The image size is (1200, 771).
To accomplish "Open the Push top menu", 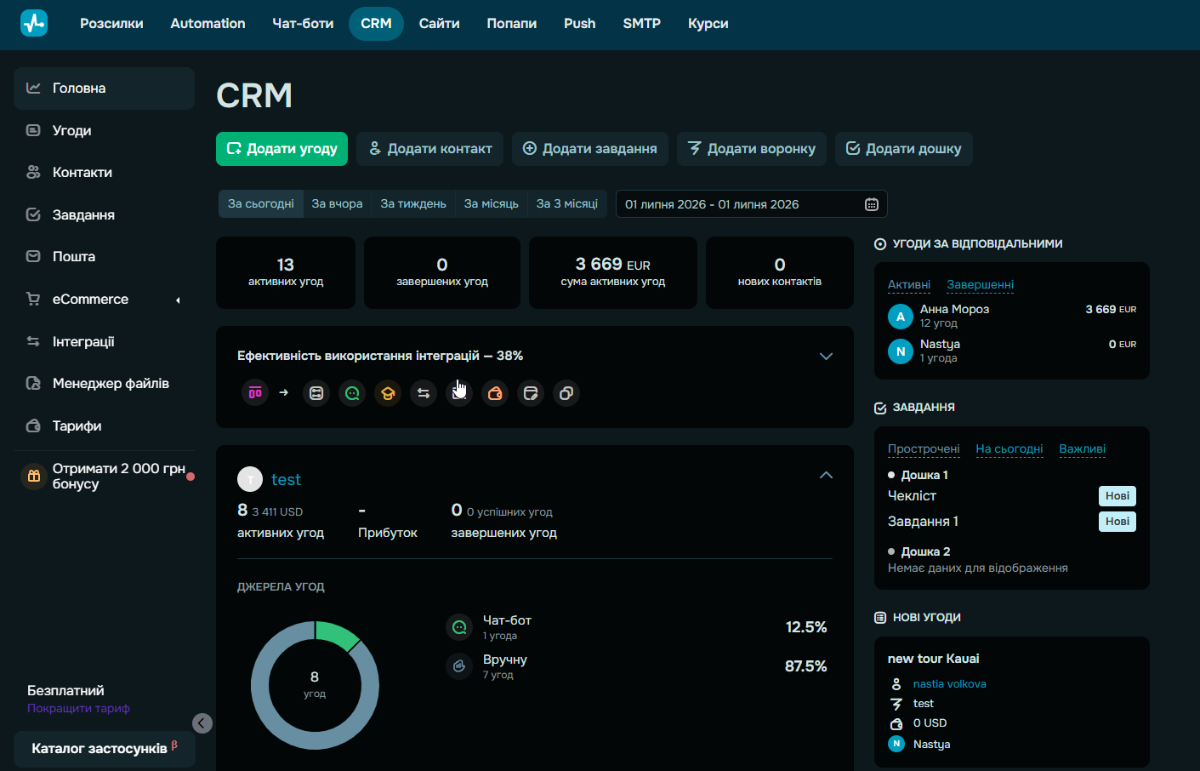I will coord(580,23).
